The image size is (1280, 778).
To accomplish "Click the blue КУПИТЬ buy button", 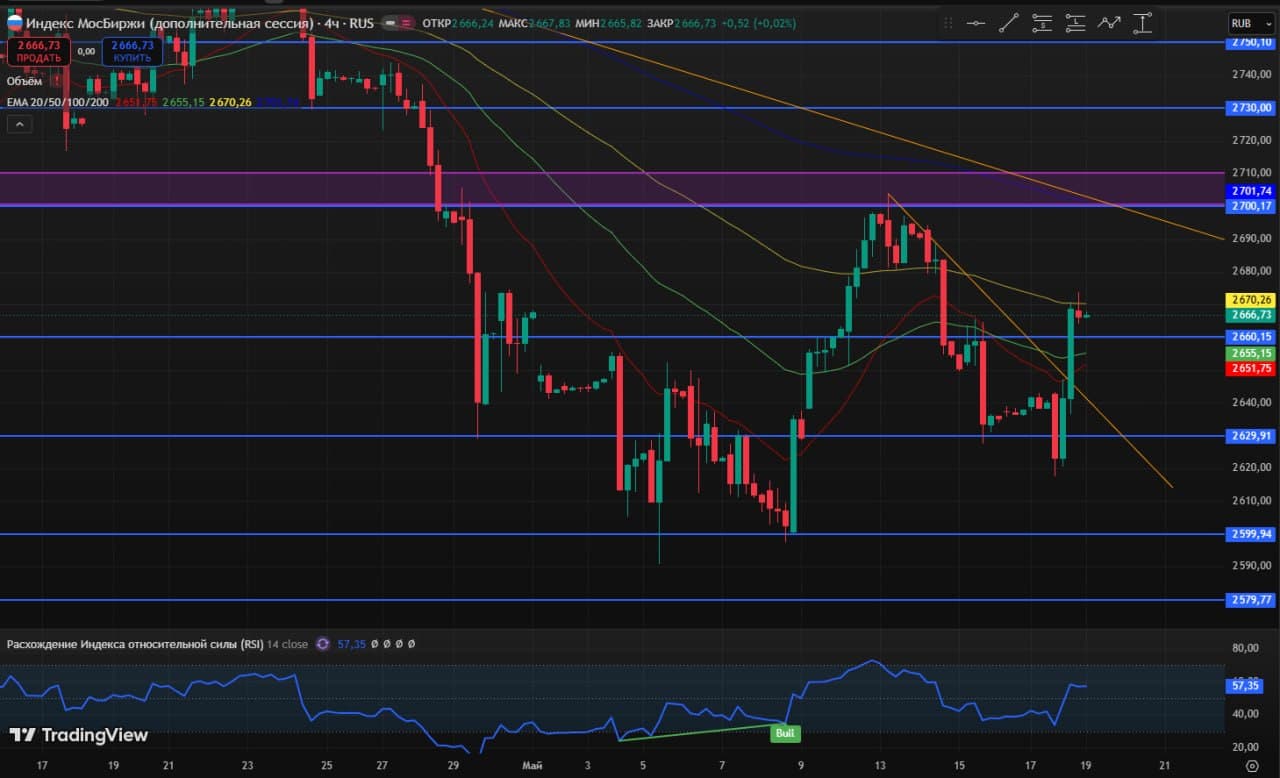I will tap(132, 51).
